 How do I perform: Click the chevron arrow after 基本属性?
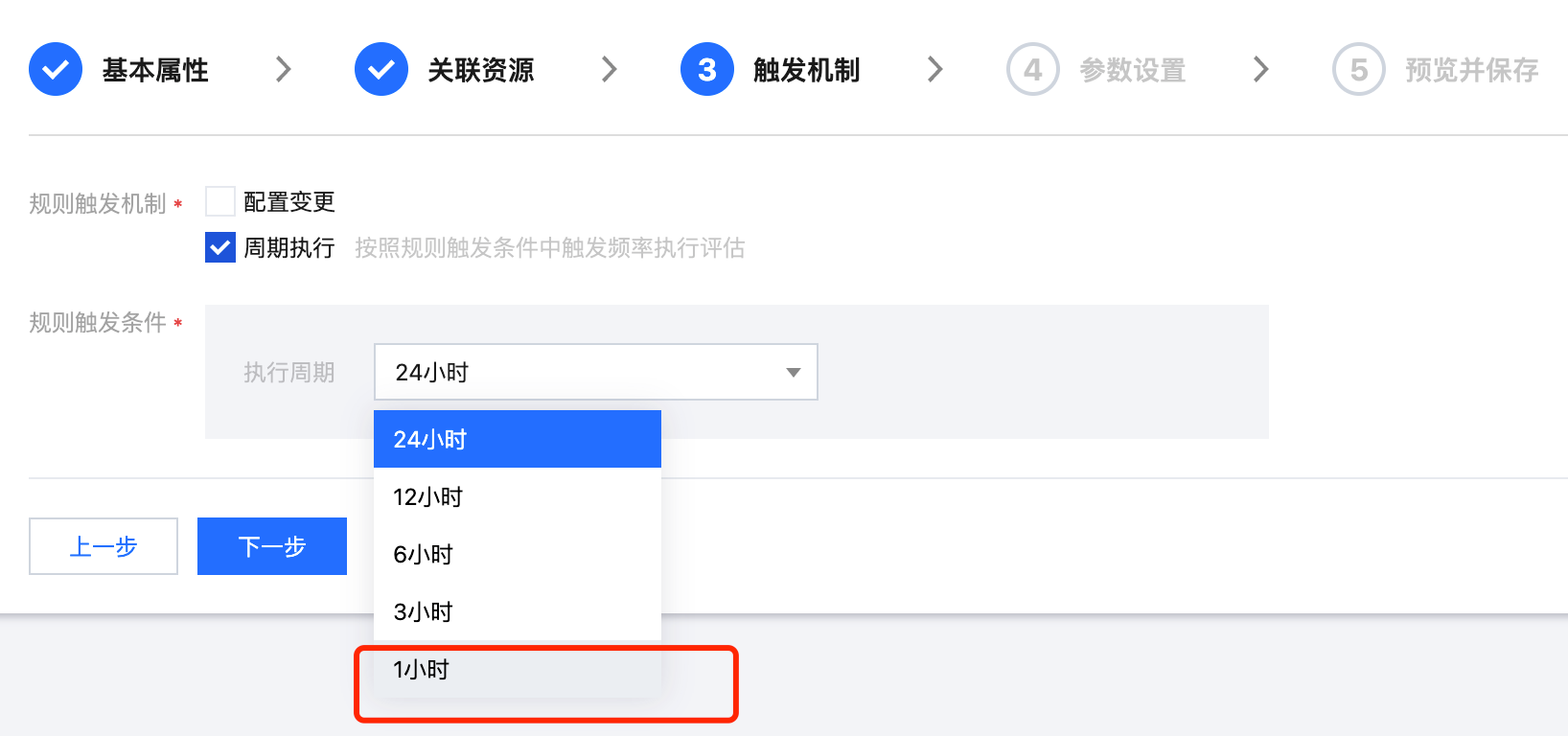(x=283, y=69)
